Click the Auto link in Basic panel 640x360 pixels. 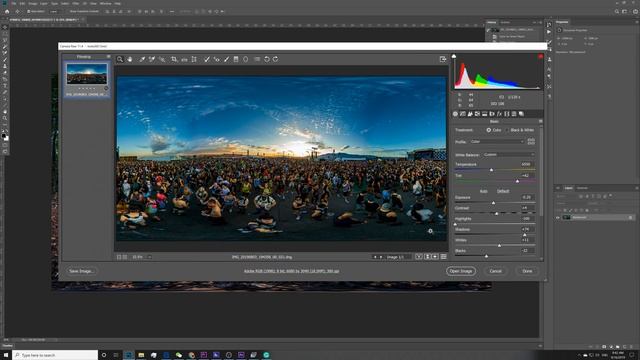tap(484, 191)
